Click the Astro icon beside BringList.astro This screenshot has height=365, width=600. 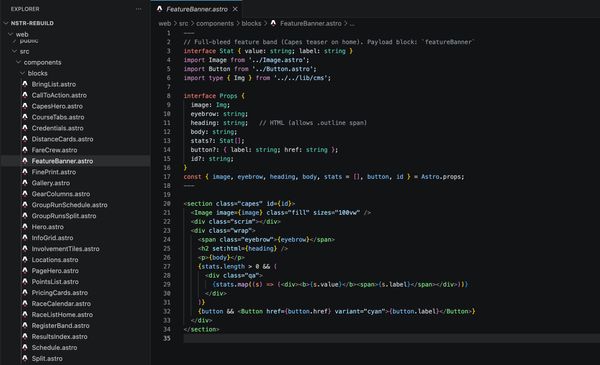(x=25, y=84)
